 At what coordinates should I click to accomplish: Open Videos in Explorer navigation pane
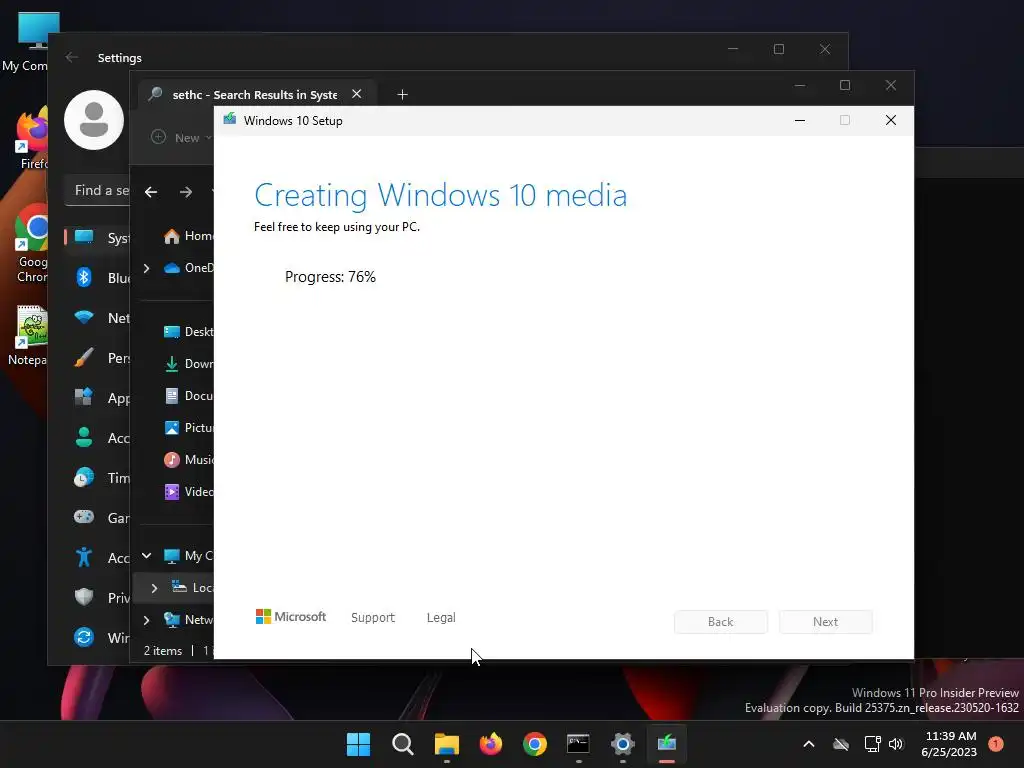tap(187, 492)
